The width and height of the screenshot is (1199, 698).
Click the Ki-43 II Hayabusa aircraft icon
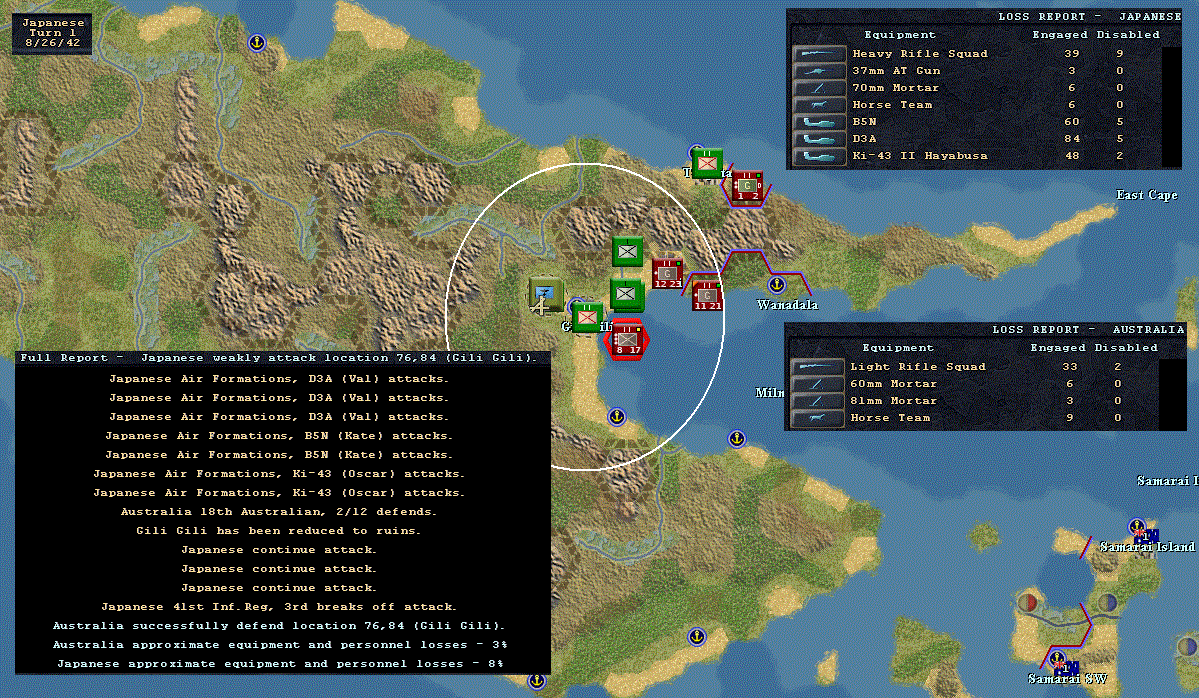pyautogui.click(x=819, y=156)
